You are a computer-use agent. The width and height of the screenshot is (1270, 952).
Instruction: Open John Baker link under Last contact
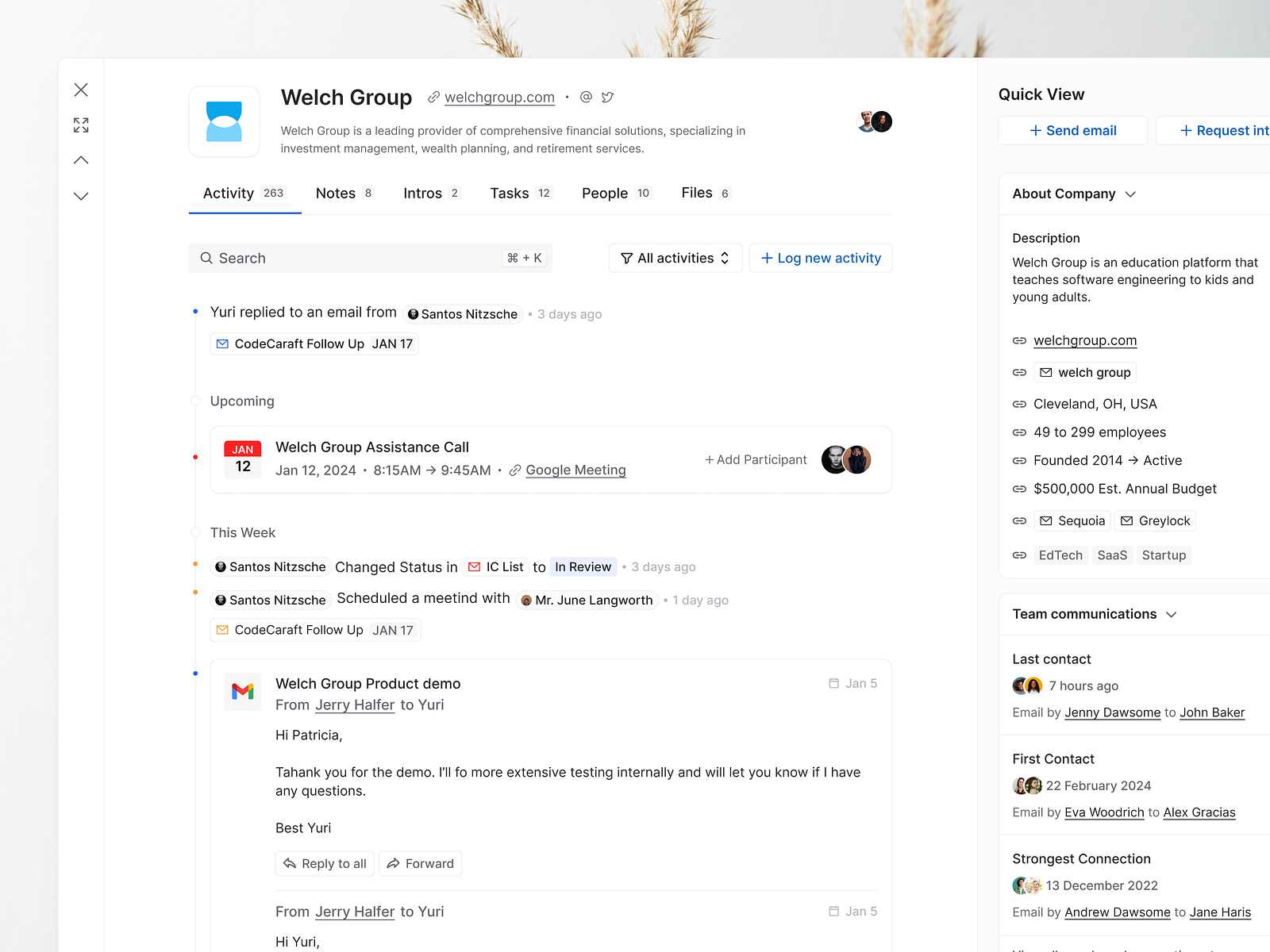pos(1212,712)
